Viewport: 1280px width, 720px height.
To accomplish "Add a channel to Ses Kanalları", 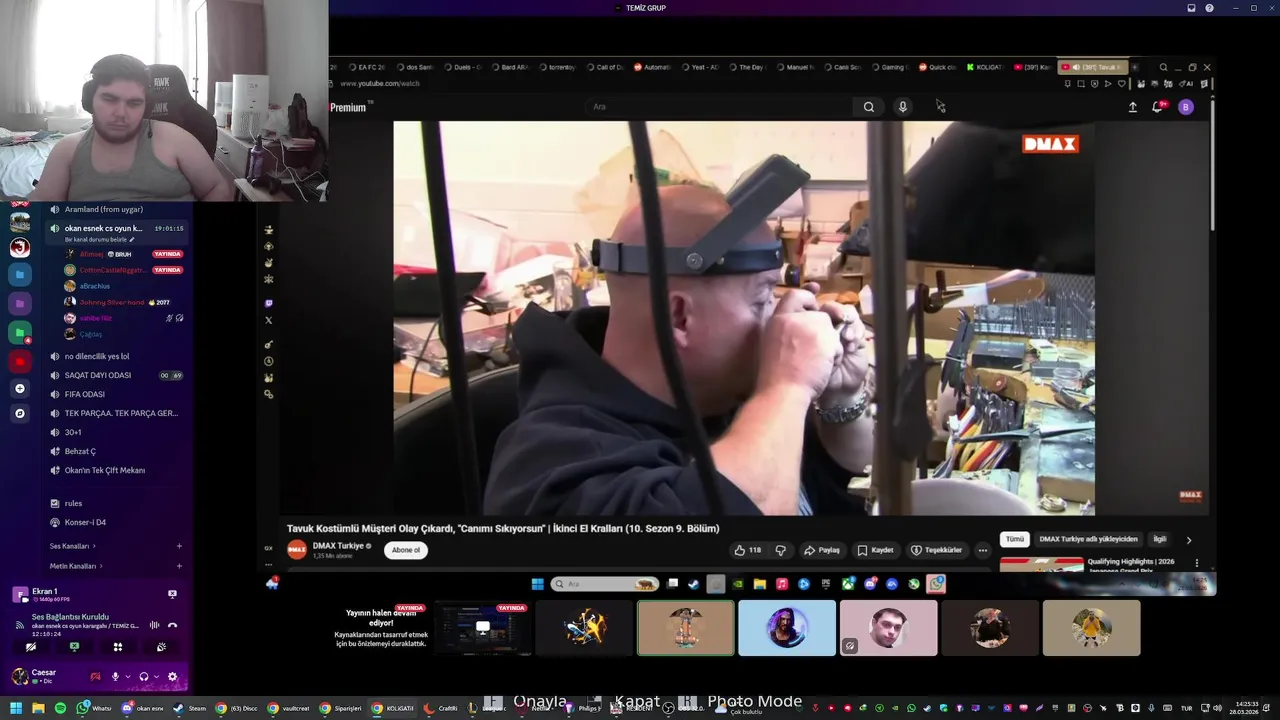I will pos(179,546).
